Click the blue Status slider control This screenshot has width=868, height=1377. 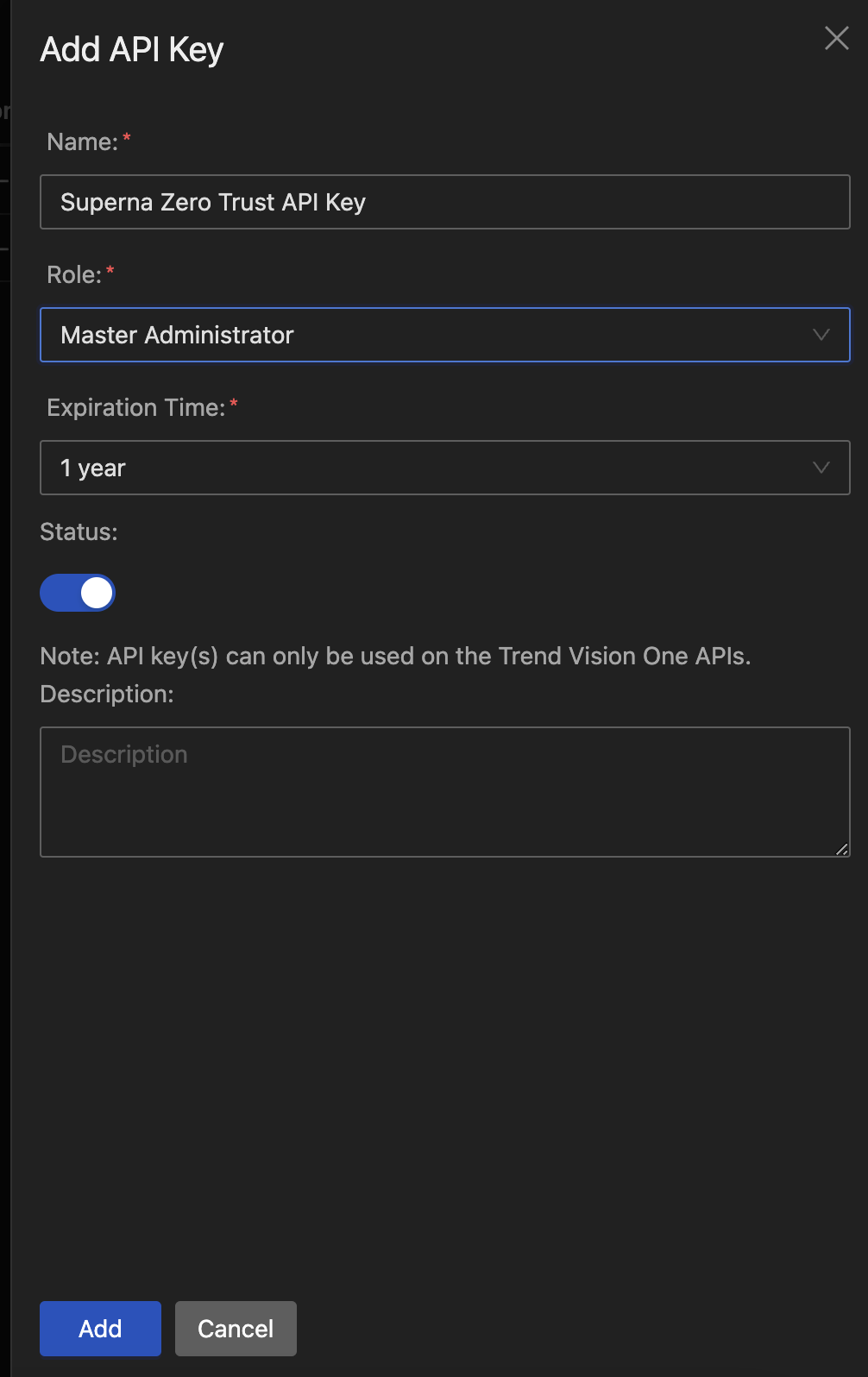coord(78,593)
